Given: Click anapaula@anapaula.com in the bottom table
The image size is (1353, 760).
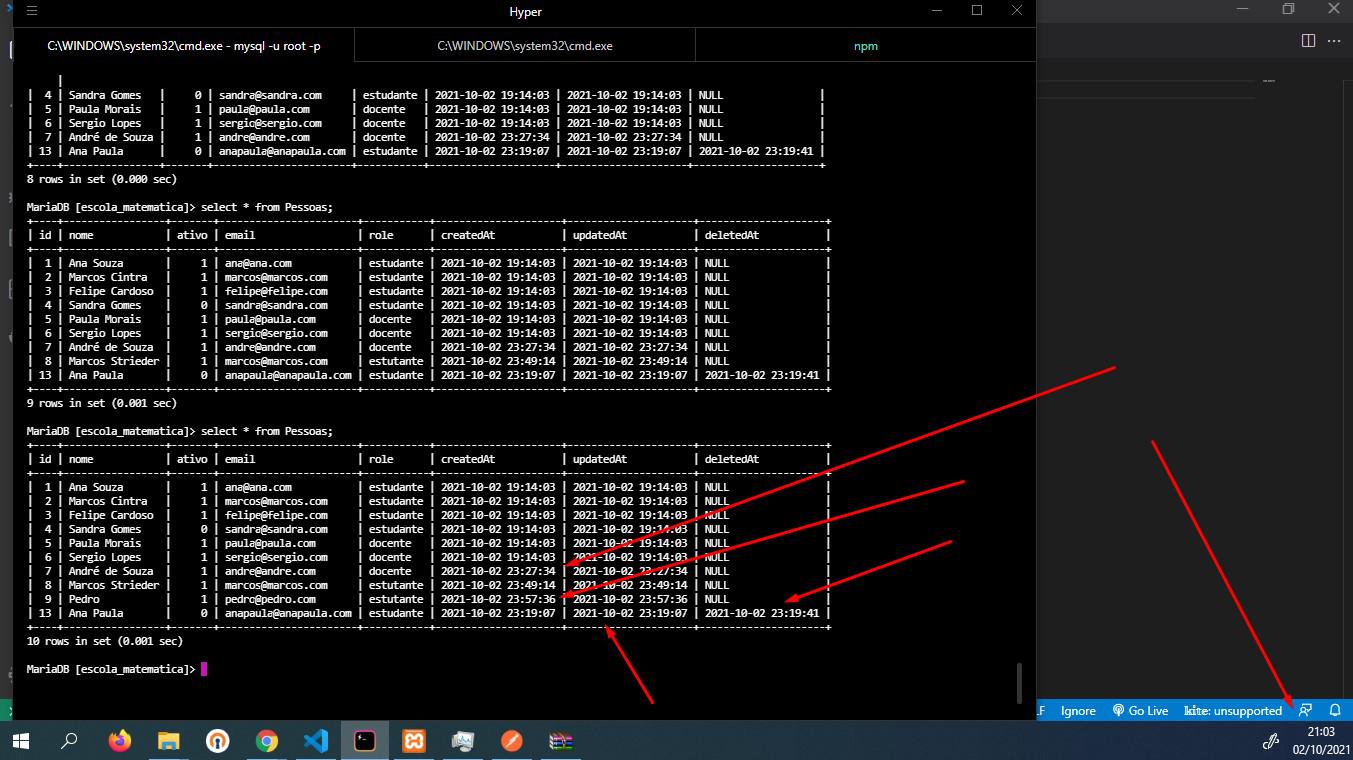Looking at the screenshot, I should click(288, 613).
